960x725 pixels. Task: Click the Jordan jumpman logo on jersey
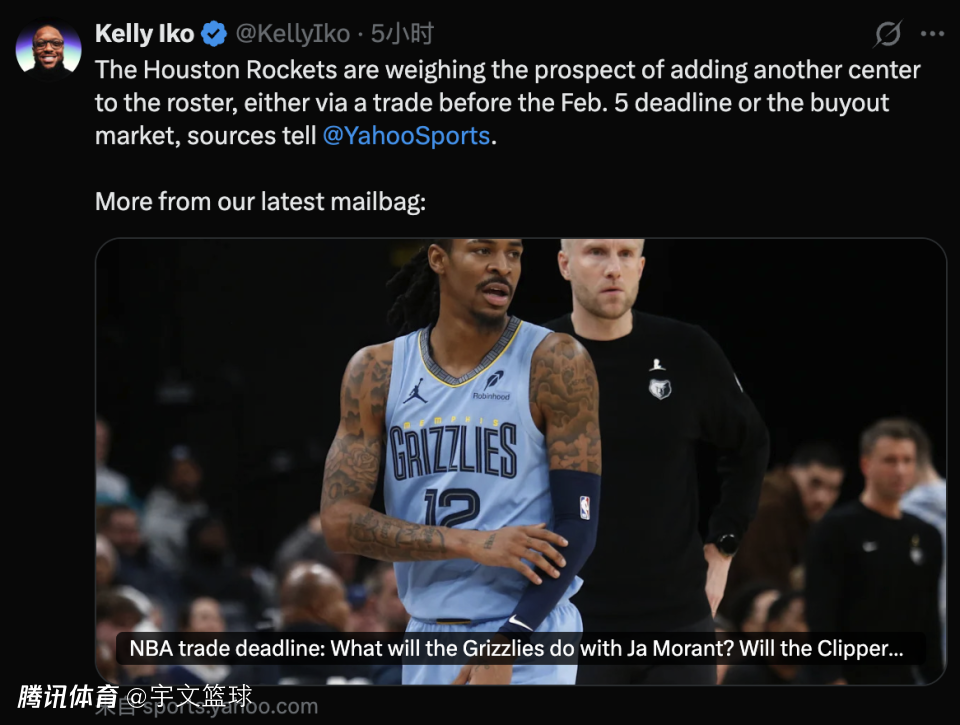(x=415, y=391)
